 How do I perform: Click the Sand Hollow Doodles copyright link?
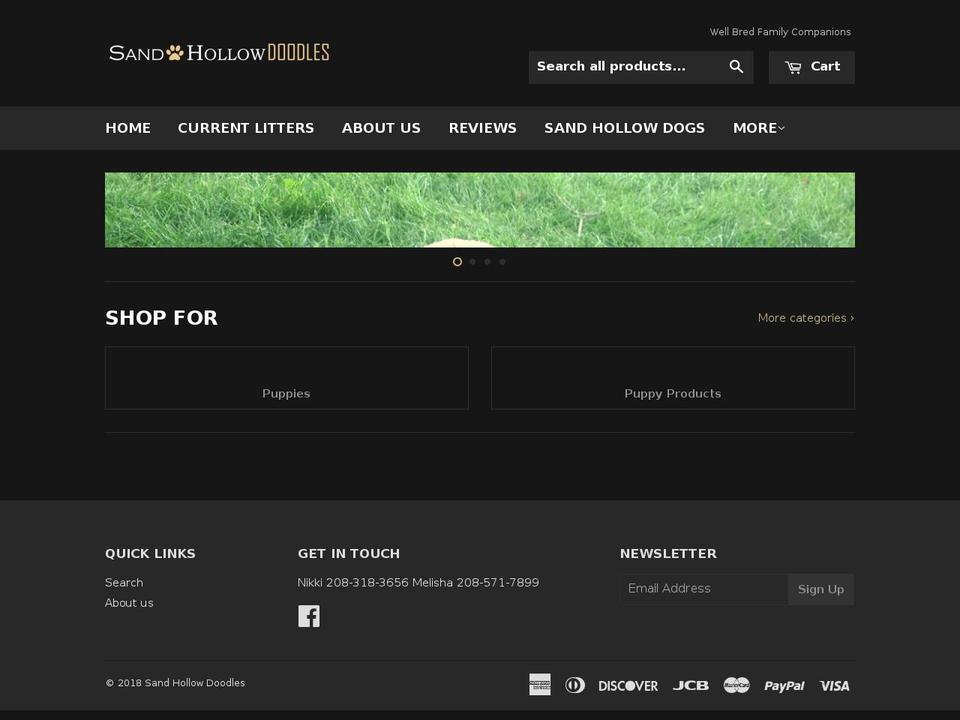195,683
